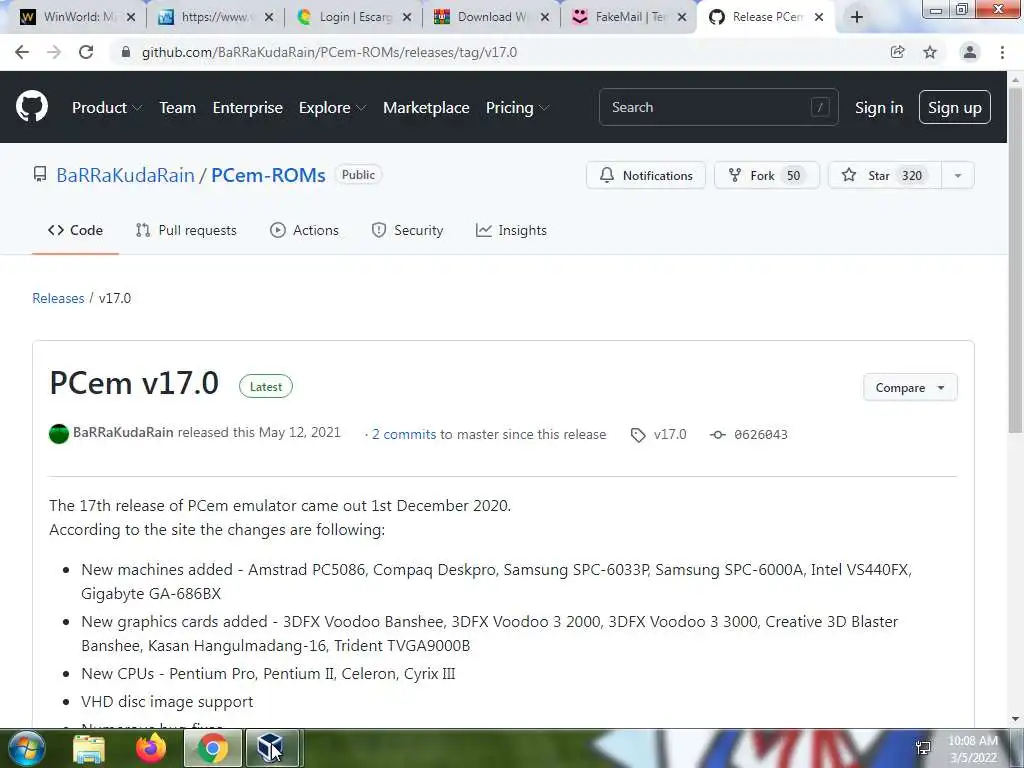1024x768 pixels.
Task: Expand the Product dropdown menu
Action: point(106,108)
